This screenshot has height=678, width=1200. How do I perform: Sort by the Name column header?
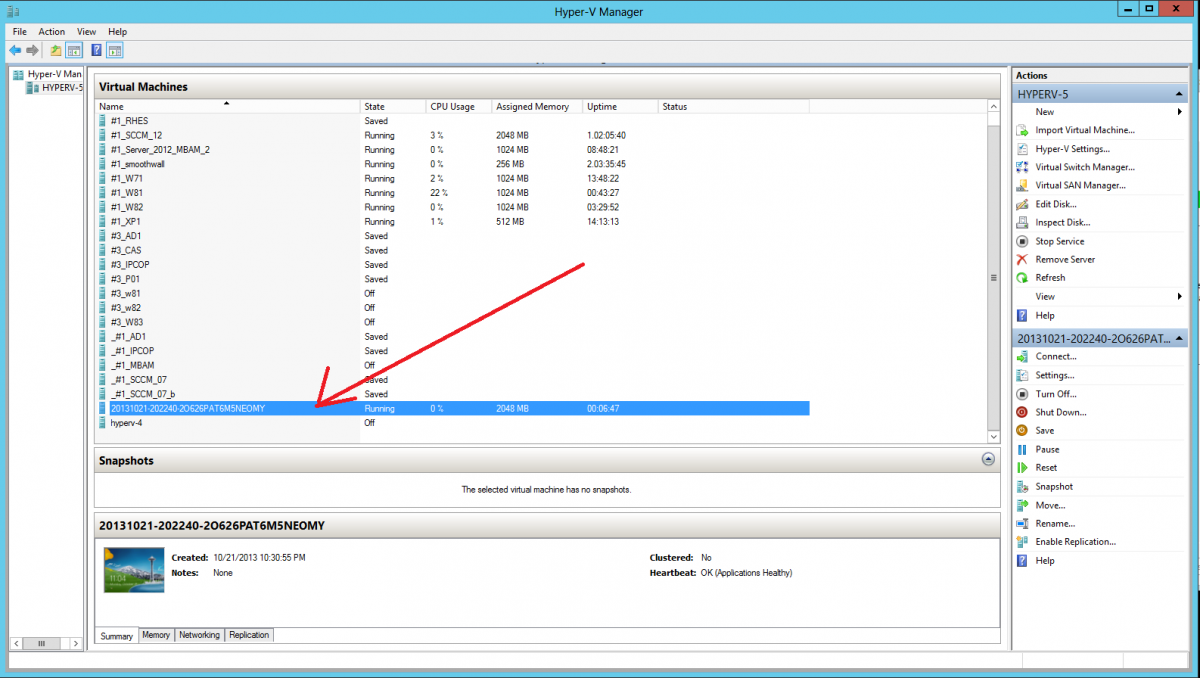point(228,106)
